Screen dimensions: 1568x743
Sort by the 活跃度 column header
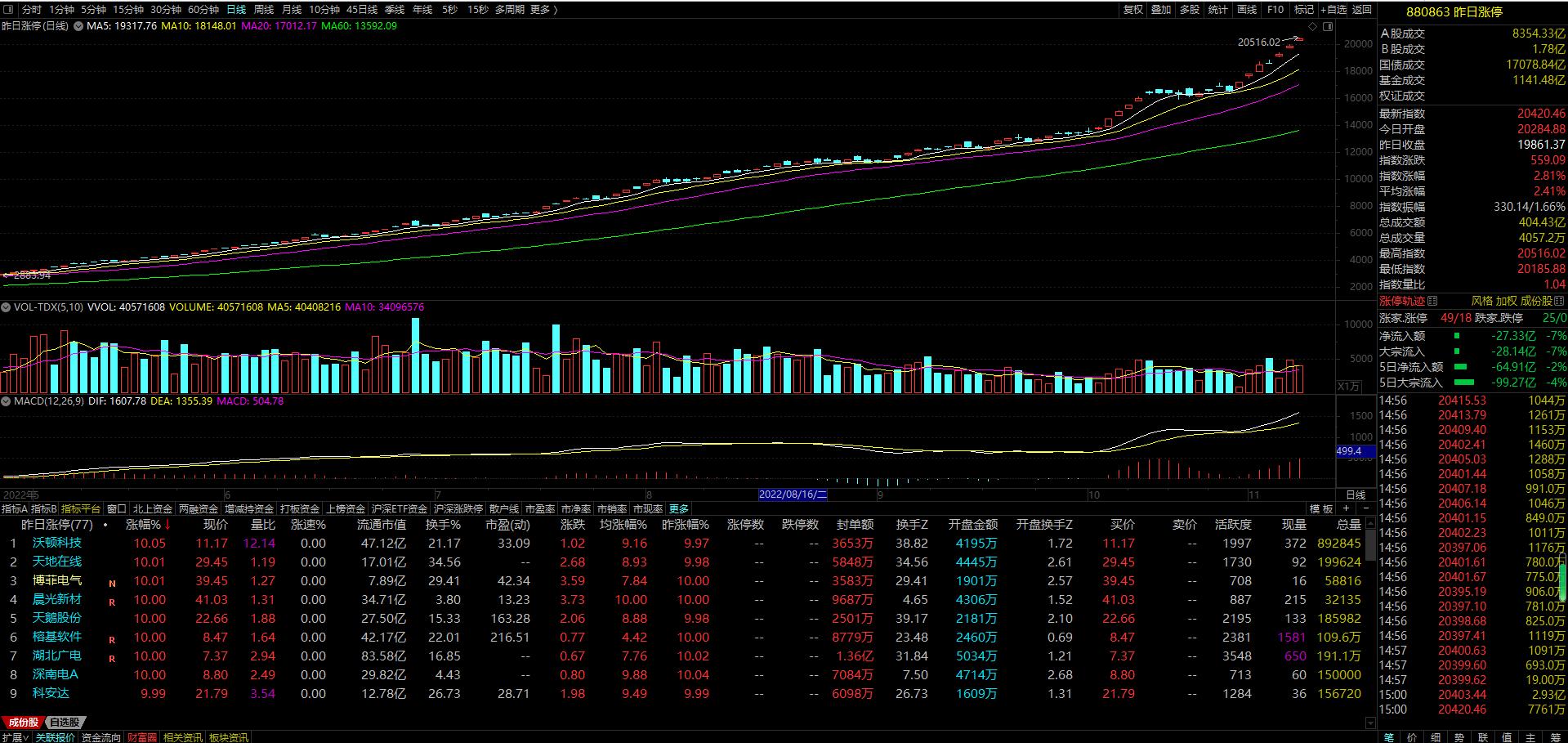pos(1233,525)
